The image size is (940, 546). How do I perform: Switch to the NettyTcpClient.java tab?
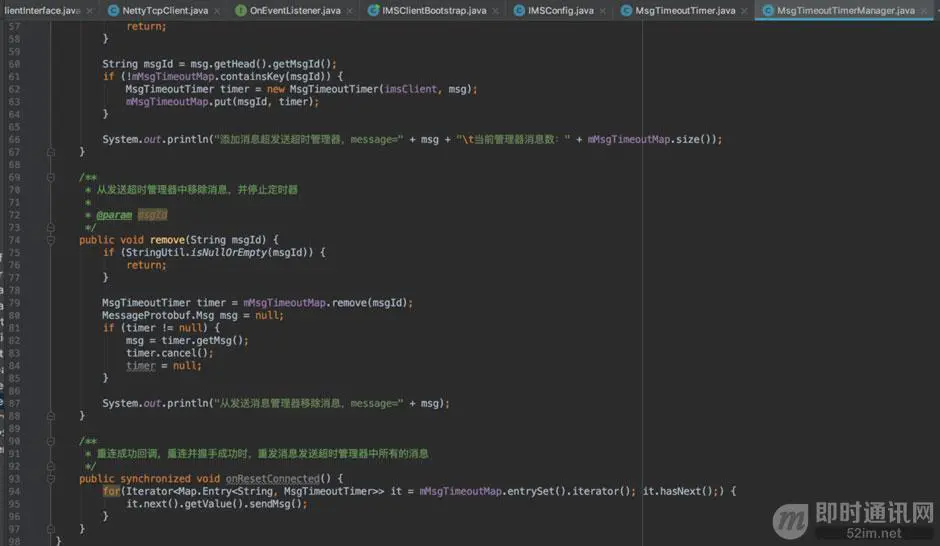[x=165, y=10]
